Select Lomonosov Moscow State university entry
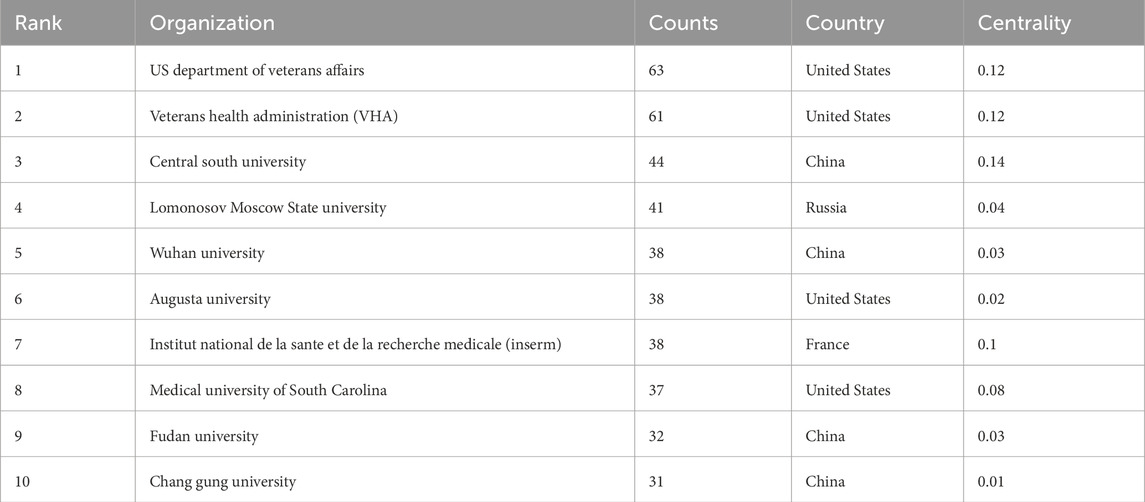Image resolution: width=1145 pixels, height=502 pixels. [268, 208]
